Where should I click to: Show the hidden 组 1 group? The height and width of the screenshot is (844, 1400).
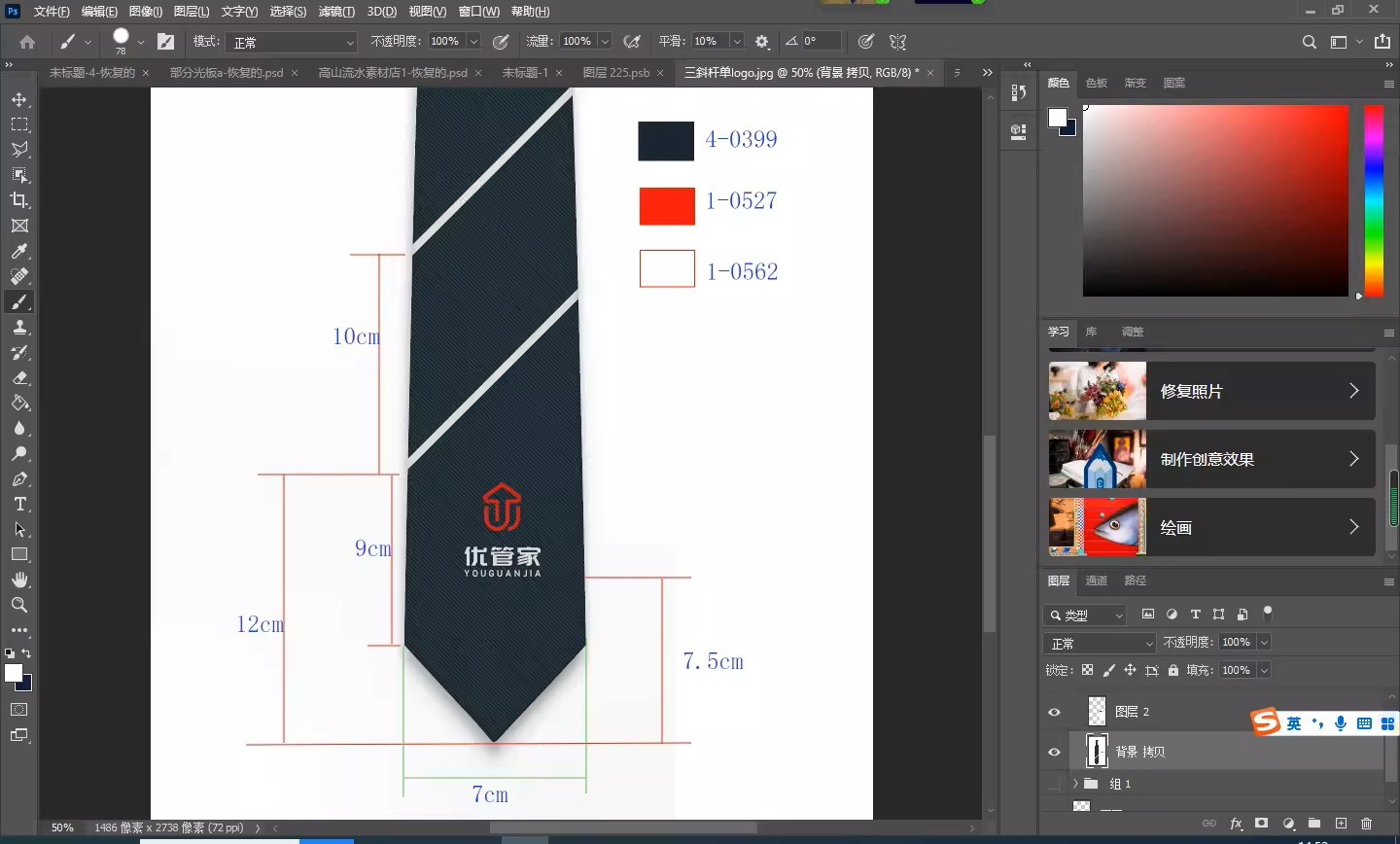1054,784
